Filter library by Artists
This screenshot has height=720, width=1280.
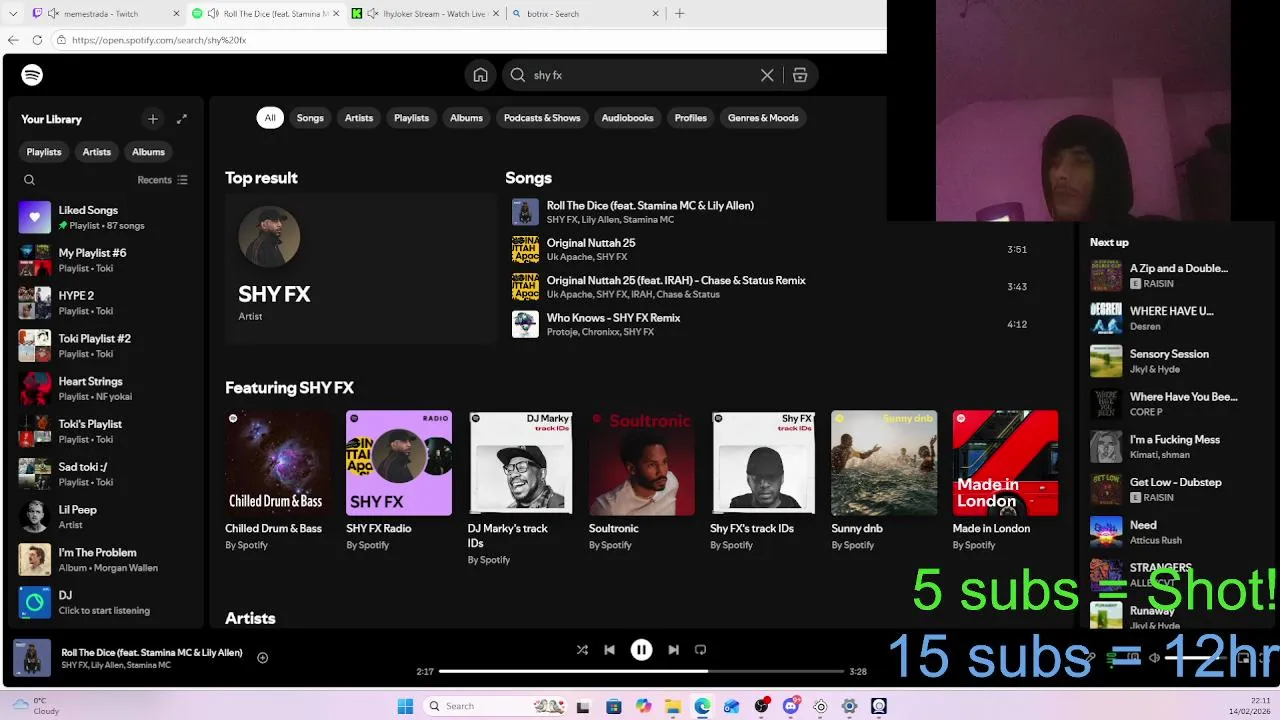tap(97, 152)
